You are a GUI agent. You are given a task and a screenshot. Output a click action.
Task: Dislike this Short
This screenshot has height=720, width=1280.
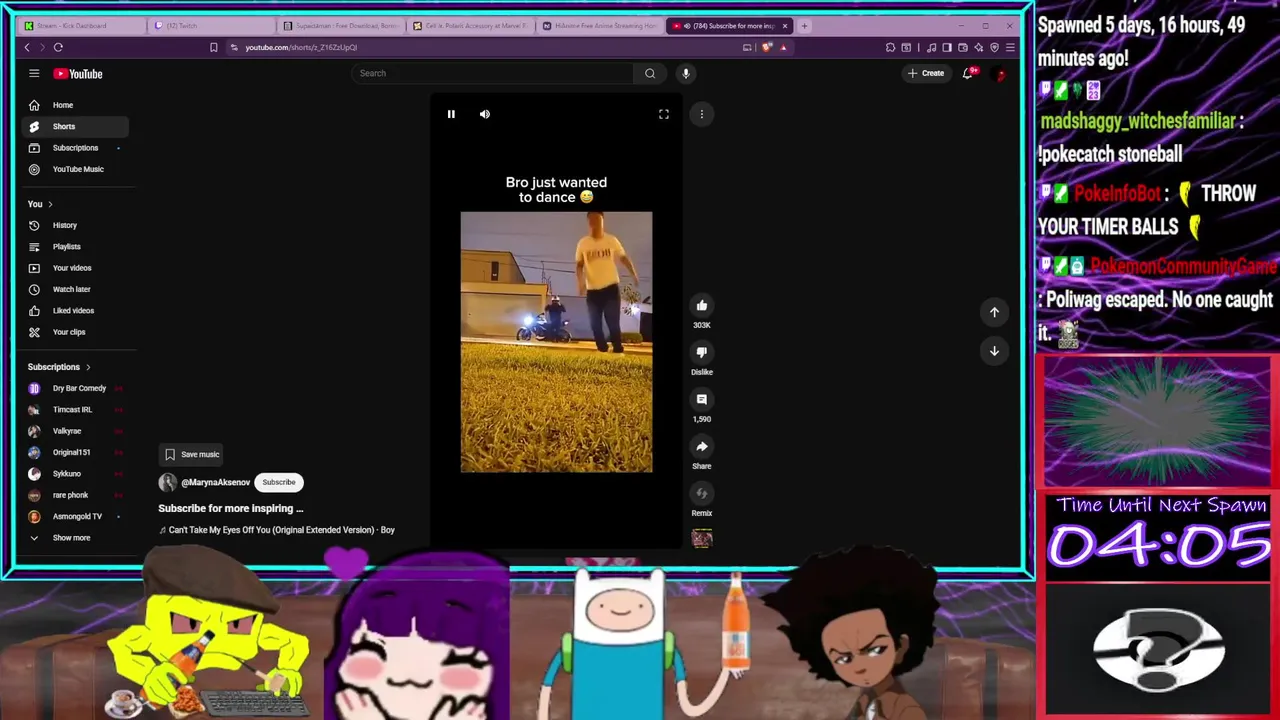pos(702,352)
